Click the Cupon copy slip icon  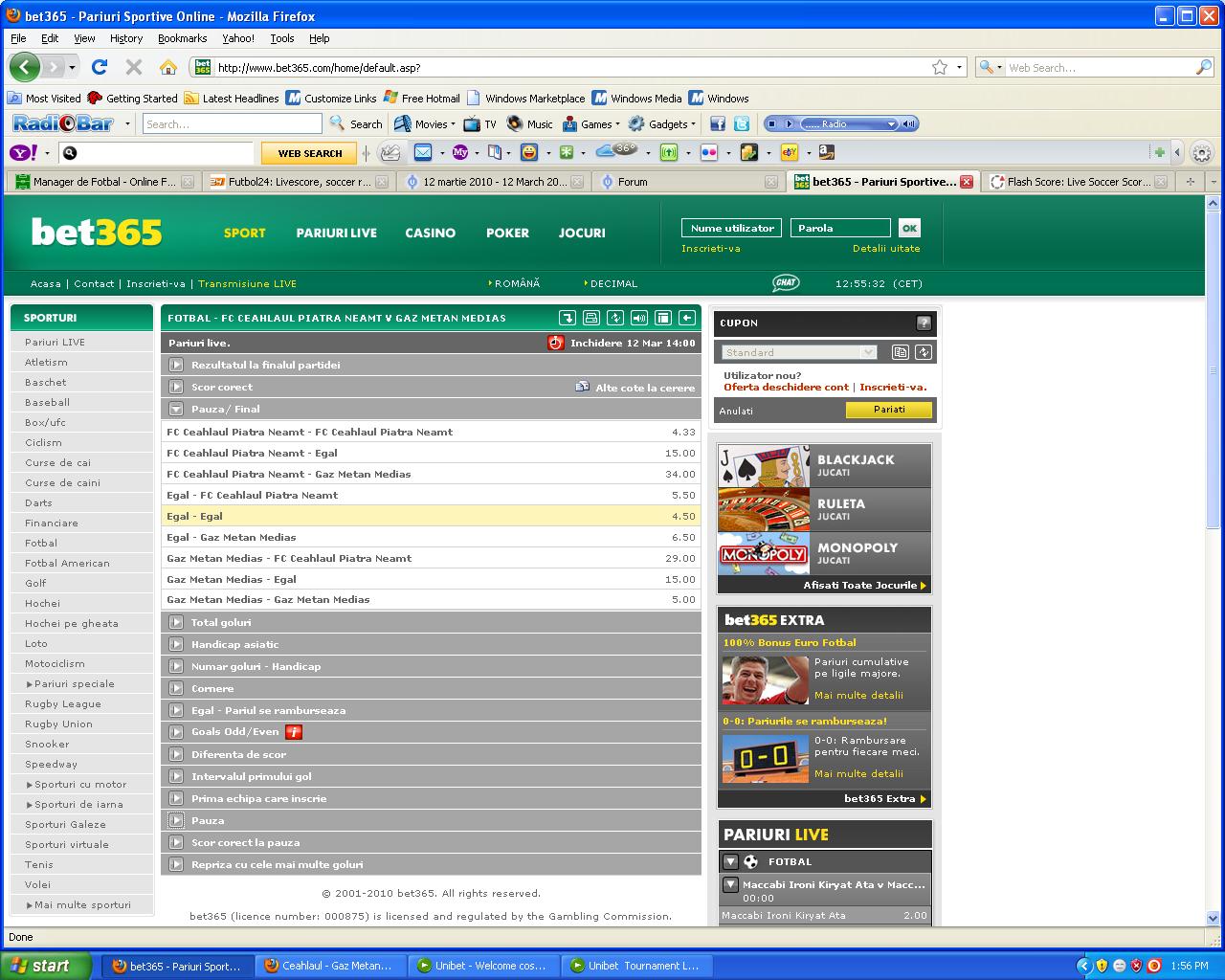(x=901, y=352)
